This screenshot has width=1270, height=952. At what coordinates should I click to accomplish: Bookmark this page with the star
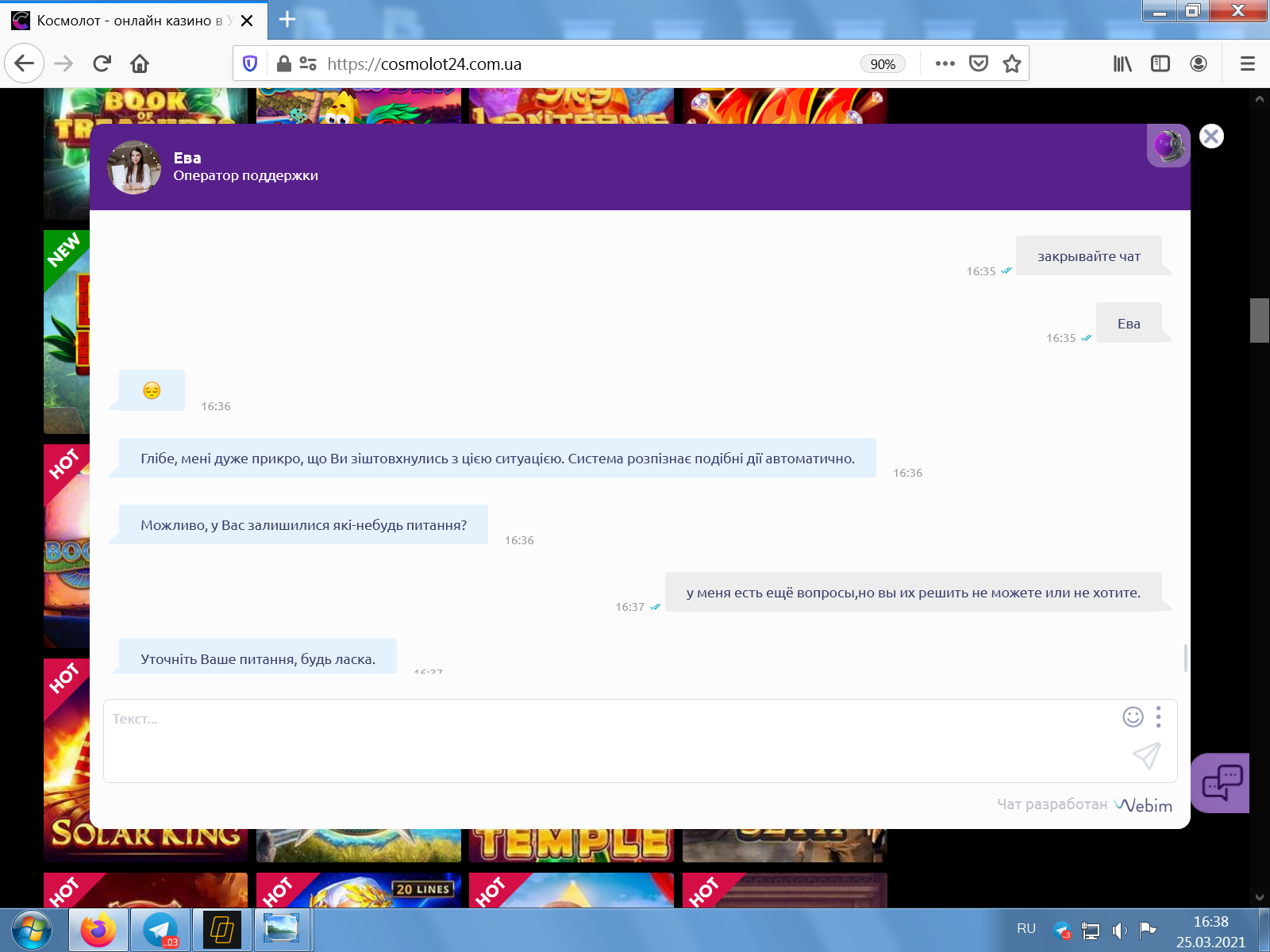point(1011,63)
